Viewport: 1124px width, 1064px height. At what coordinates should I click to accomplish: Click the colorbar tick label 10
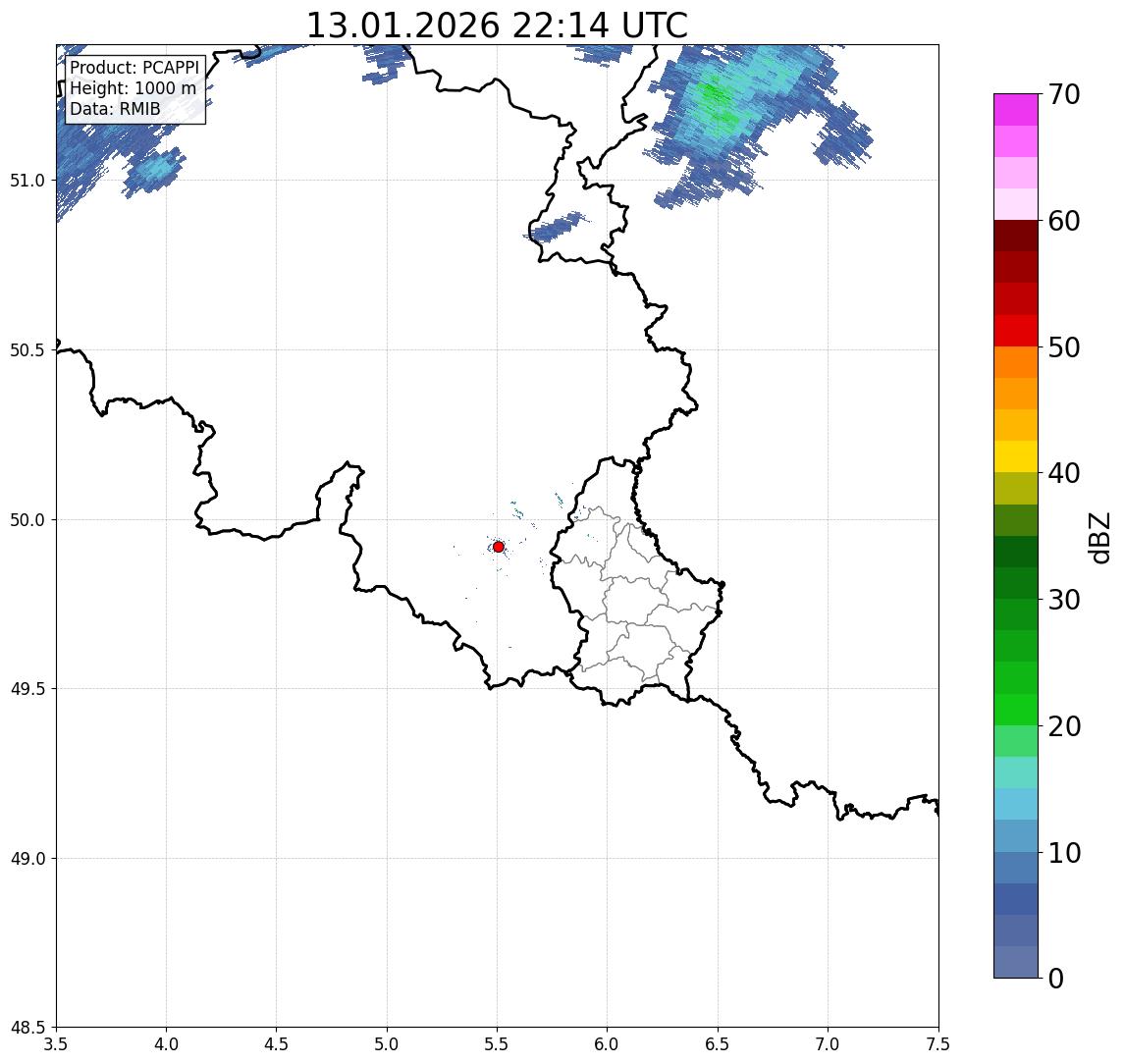(x=1064, y=852)
